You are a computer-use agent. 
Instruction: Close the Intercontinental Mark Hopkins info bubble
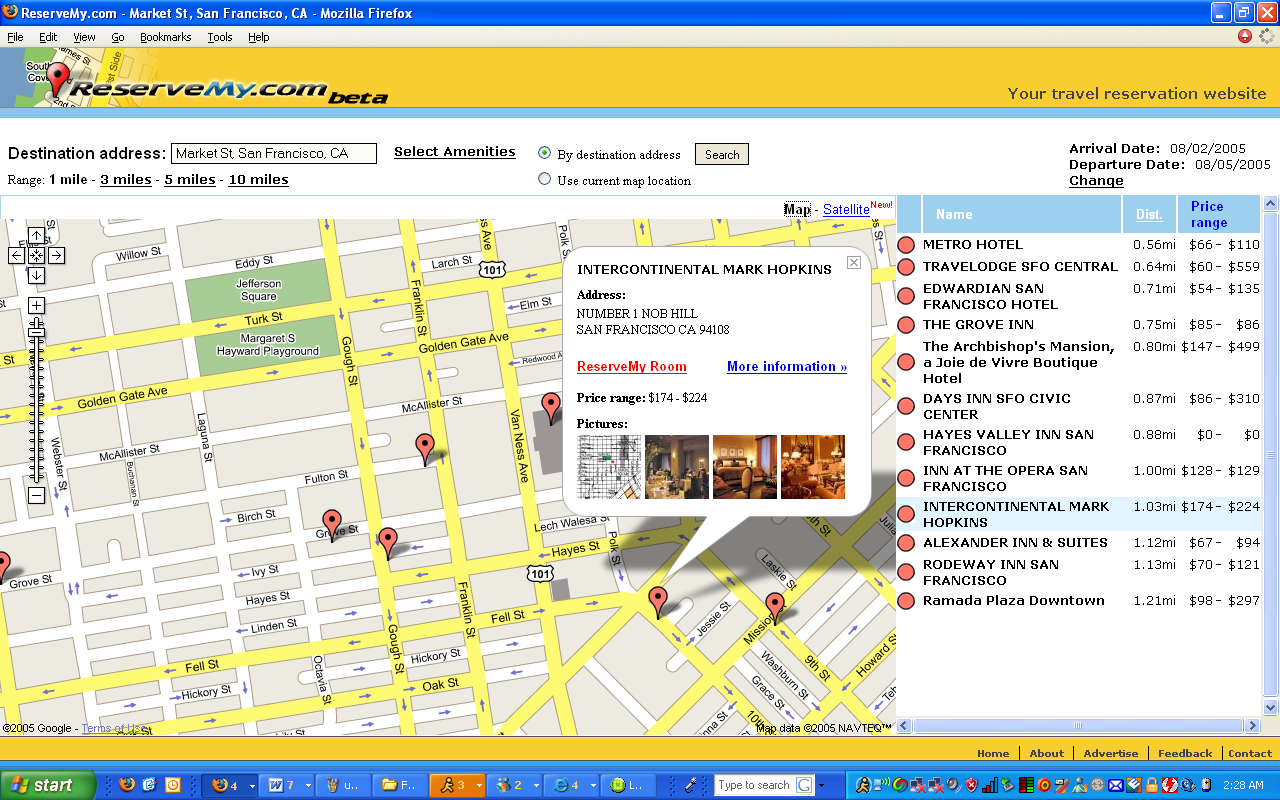[854, 262]
